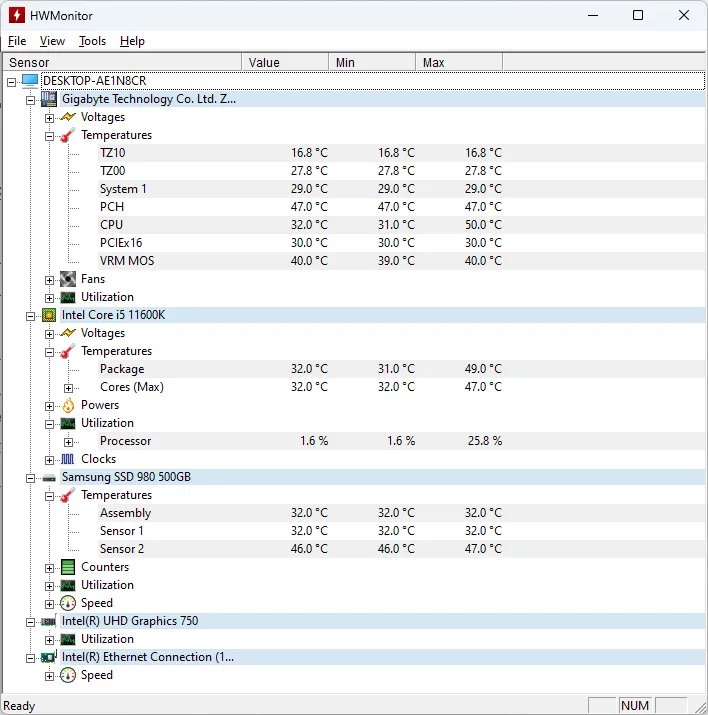Click the Utilization icon under UHD Graphics 750
The height and width of the screenshot is (715, 708).
pyautogui.click(x=68, y=639)
